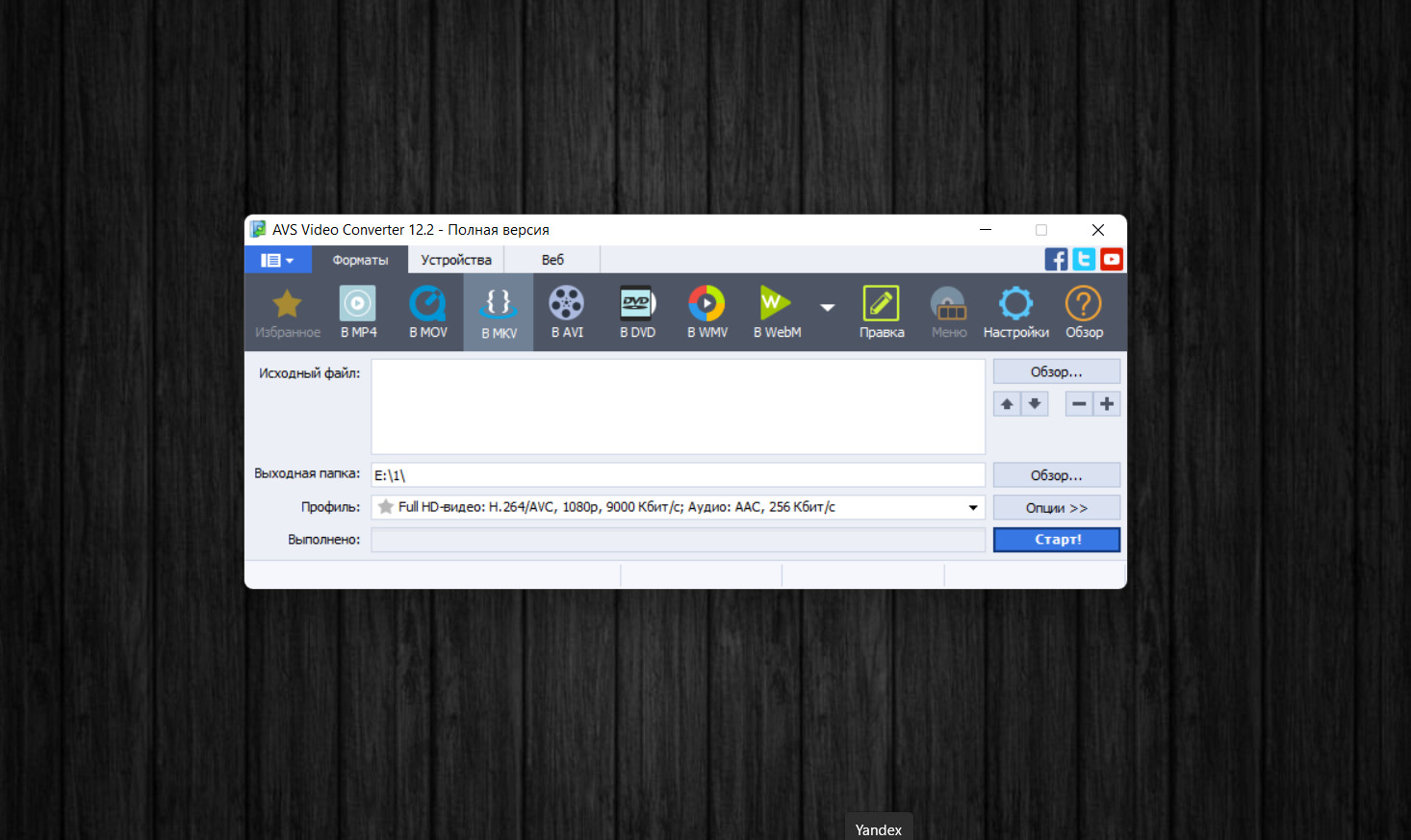This screenshot has width=1411, height=840.
Task: Start conversion with Старт! button
Action: [x=1057, y=540]
